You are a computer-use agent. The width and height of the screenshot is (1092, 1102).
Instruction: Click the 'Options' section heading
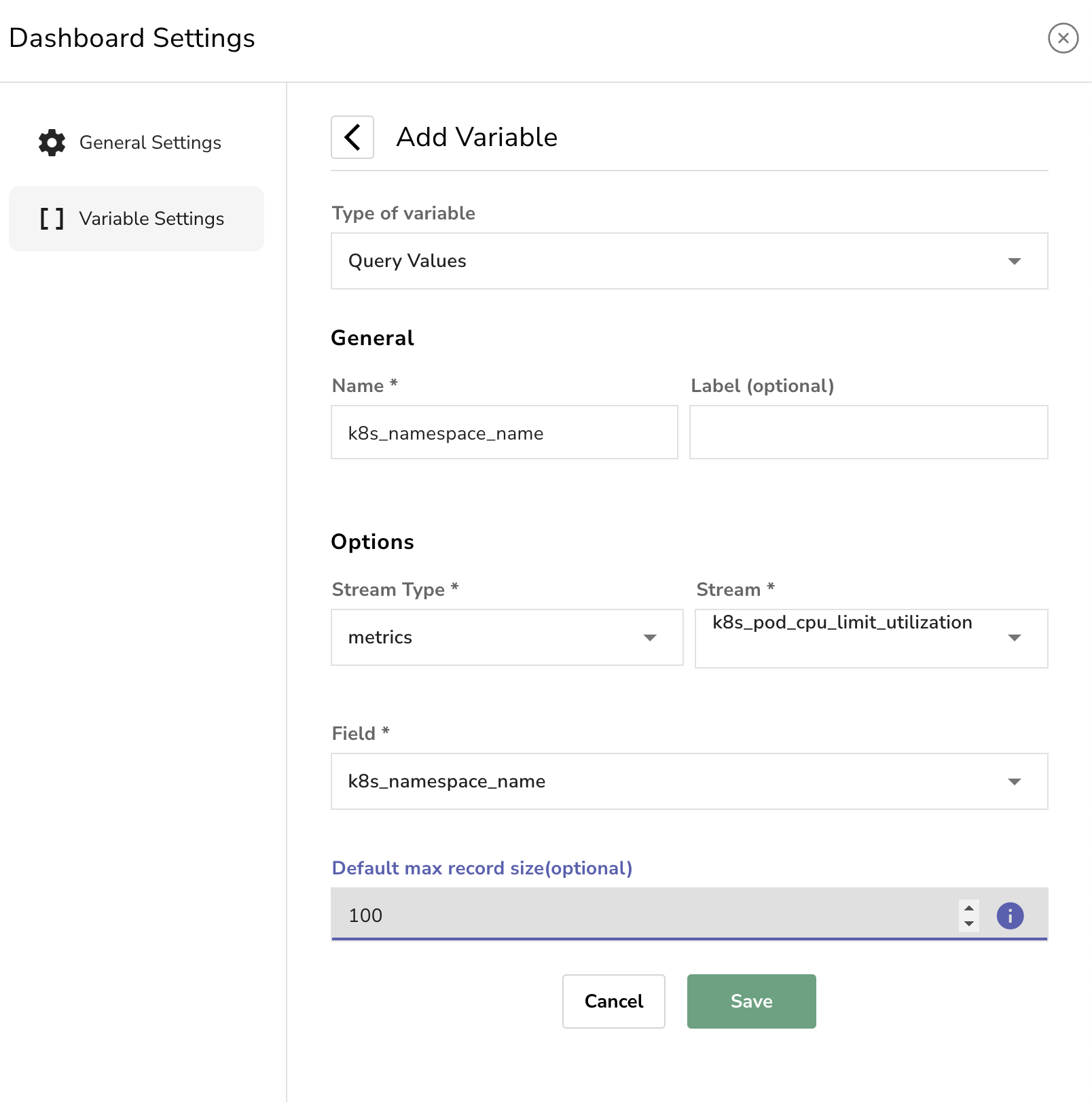point(372,542)
